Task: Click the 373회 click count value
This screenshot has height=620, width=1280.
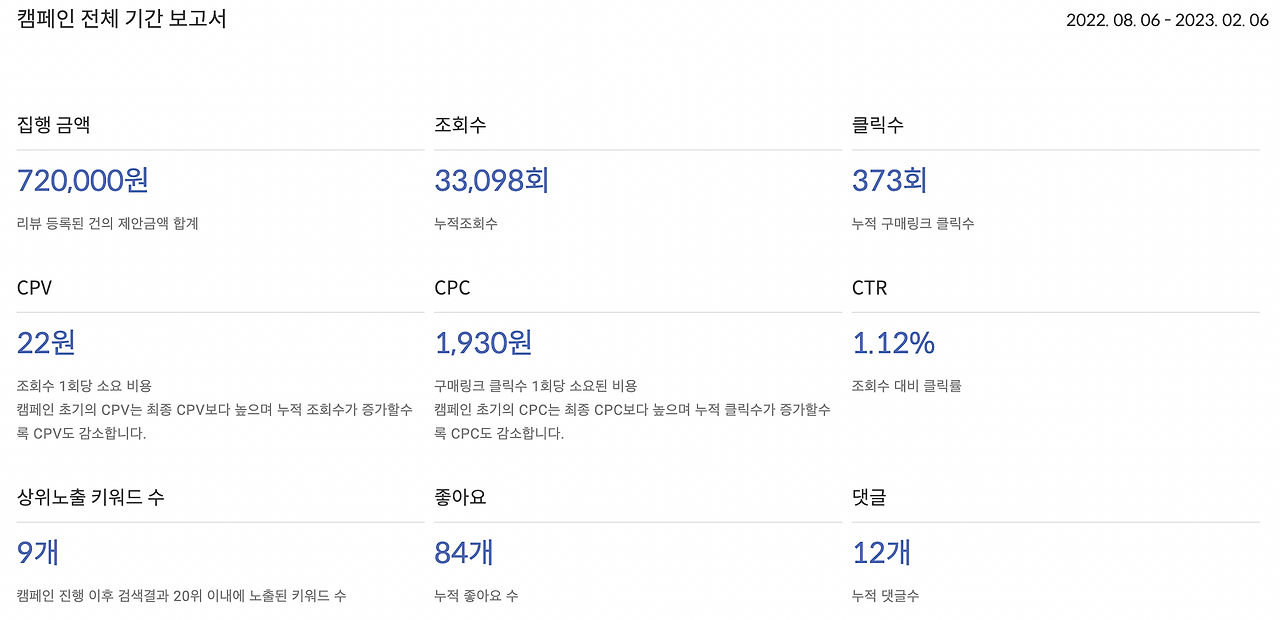Action: click(x=890, y=181)
